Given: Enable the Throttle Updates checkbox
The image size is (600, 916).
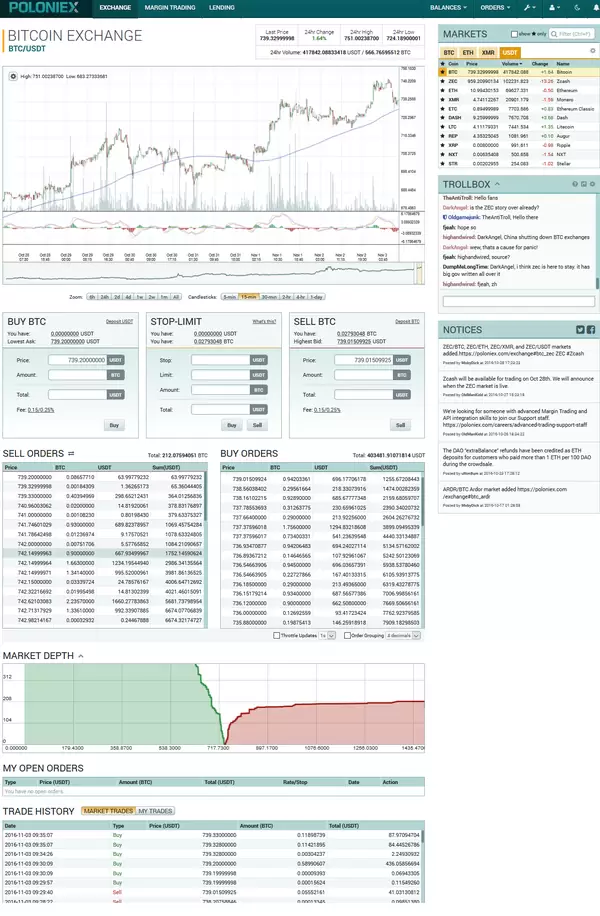Looking at the screenshot, I should [x=276, y=636].
